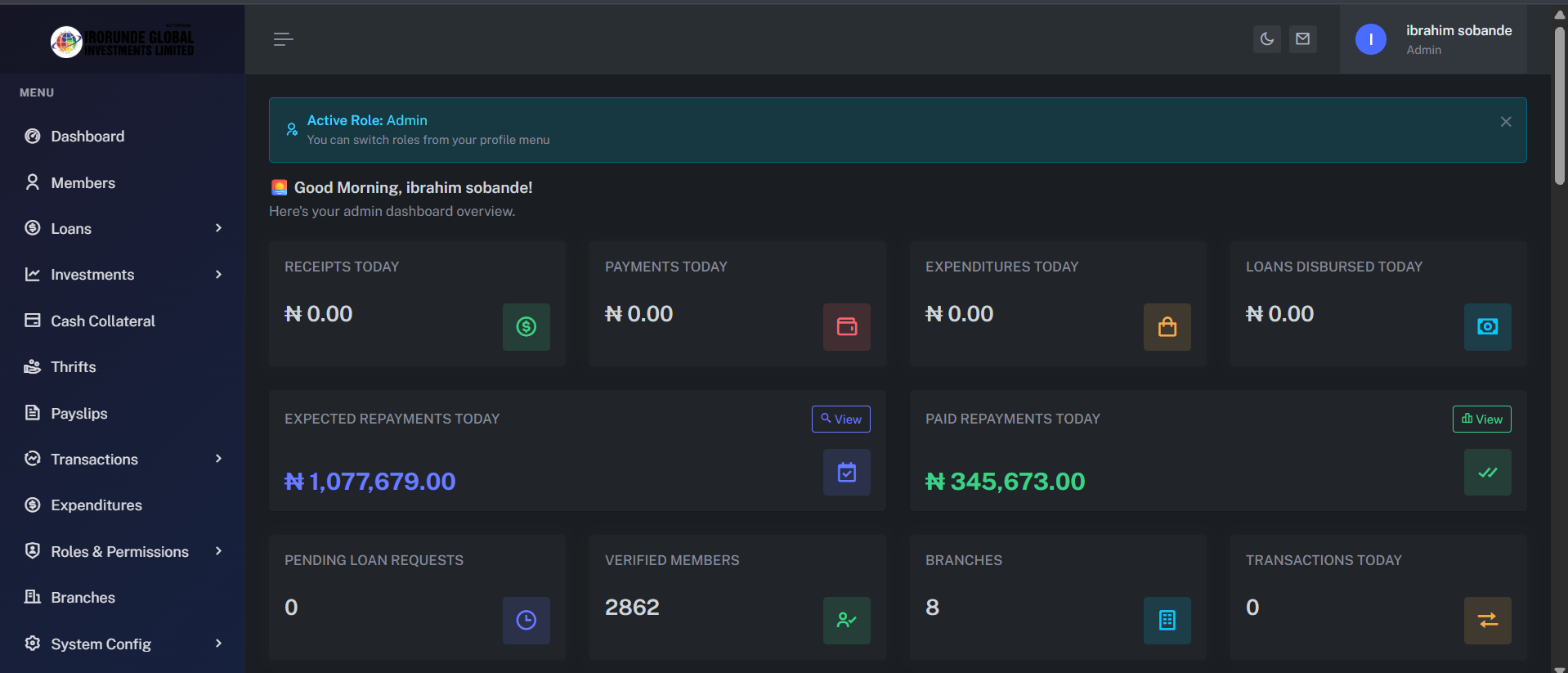1568x673 pixels.
Task: Switch to dark mode moon icon
Action: 1267,38
